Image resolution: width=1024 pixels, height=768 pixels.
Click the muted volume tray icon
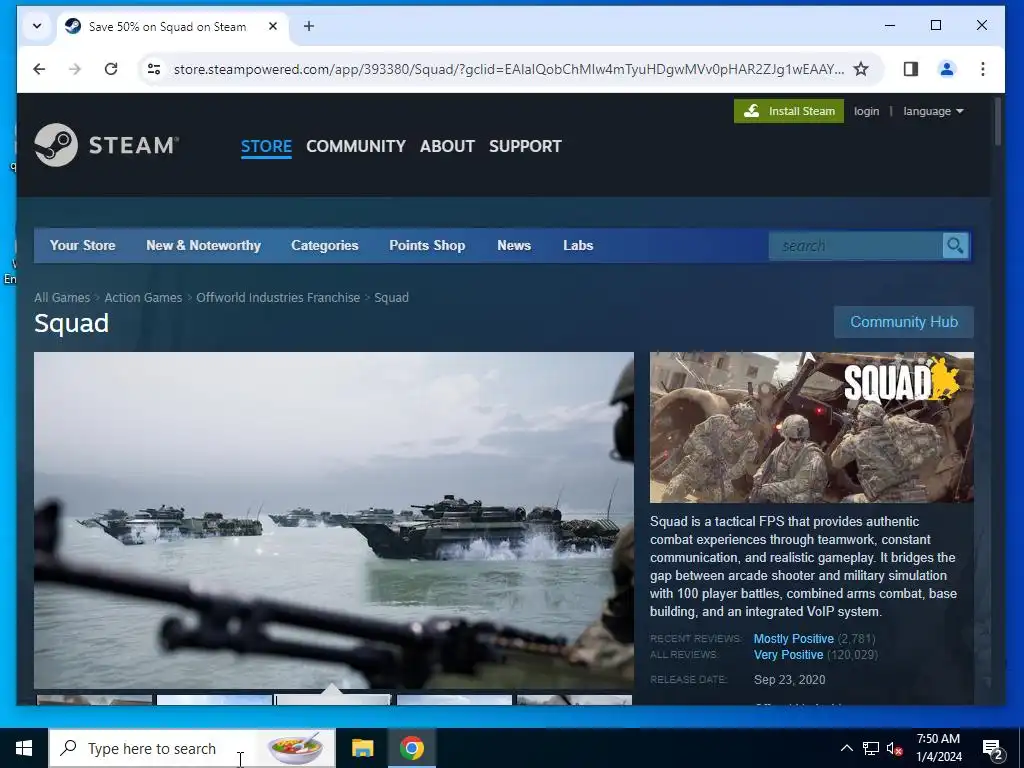click(x=895, y=748)
